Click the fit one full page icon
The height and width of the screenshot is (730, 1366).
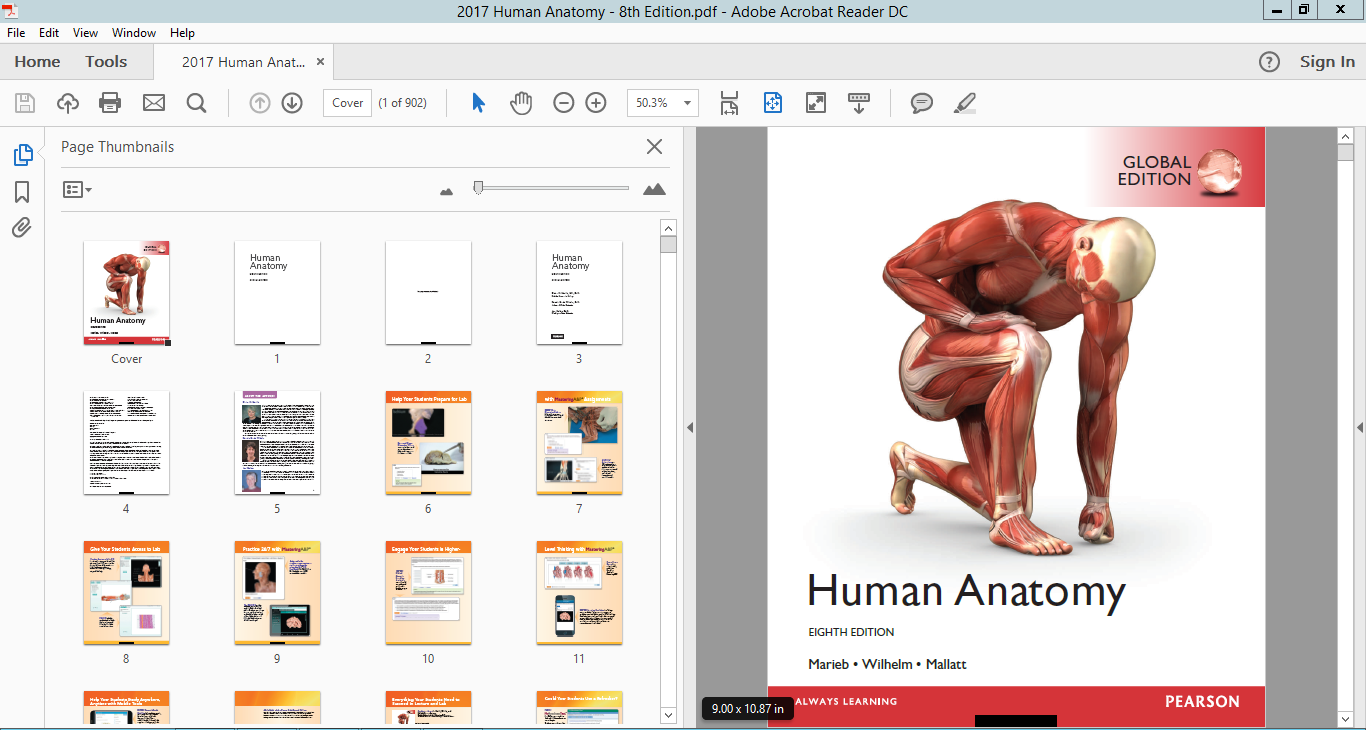[772, 103]
